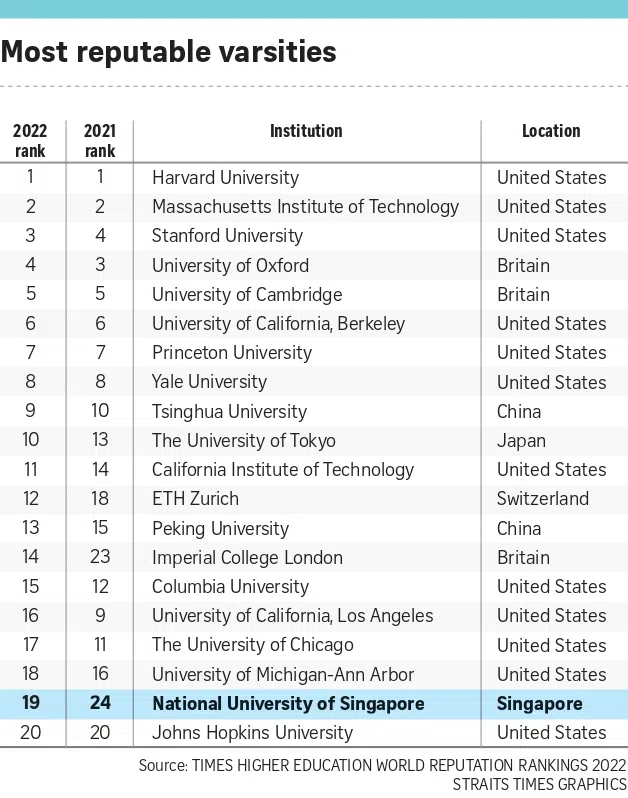Image resolution: width=628 pixels, height=798 pixels.
Task: Click the University of Oxford entry
Action: tap(230, 265)
